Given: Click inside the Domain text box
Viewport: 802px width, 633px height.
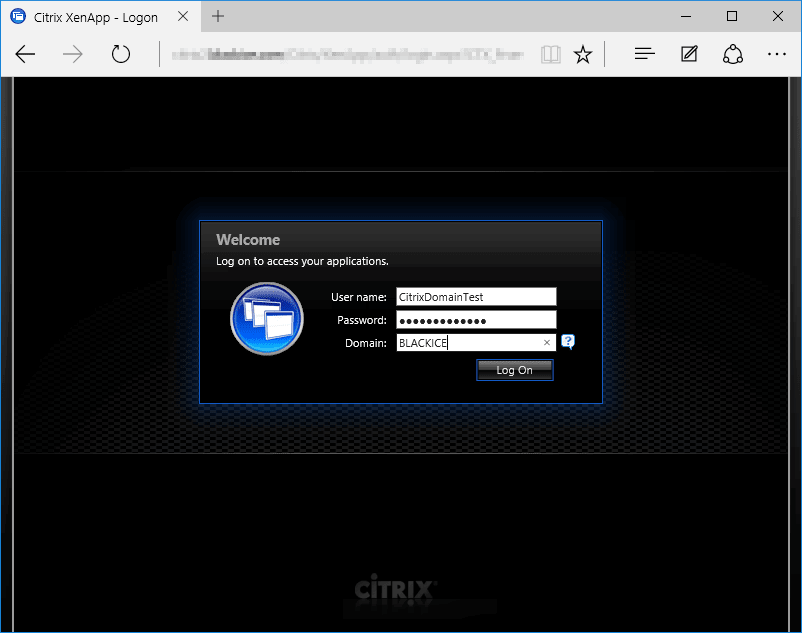Looking at the screenshot, I should coord(466,343).
